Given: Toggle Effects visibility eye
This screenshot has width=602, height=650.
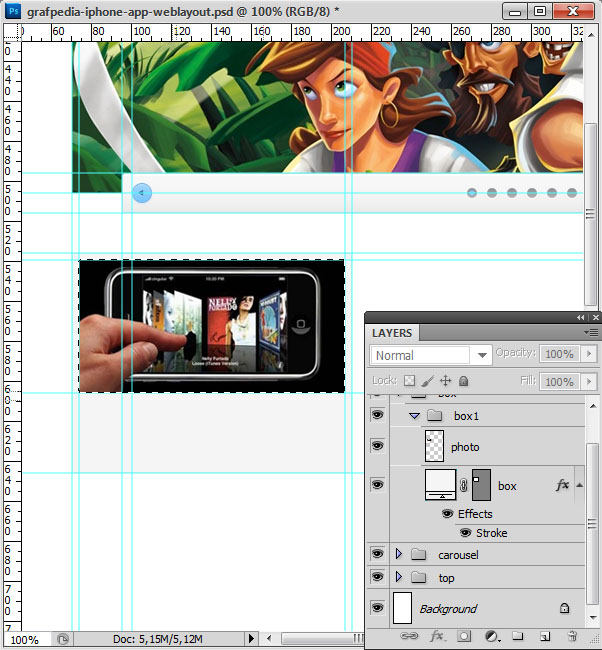Looking at the screenshot, I should (447, 514).
